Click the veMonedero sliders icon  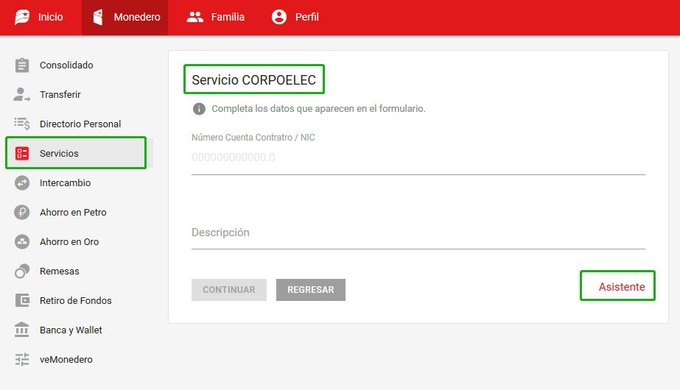[x=22, y=359]
